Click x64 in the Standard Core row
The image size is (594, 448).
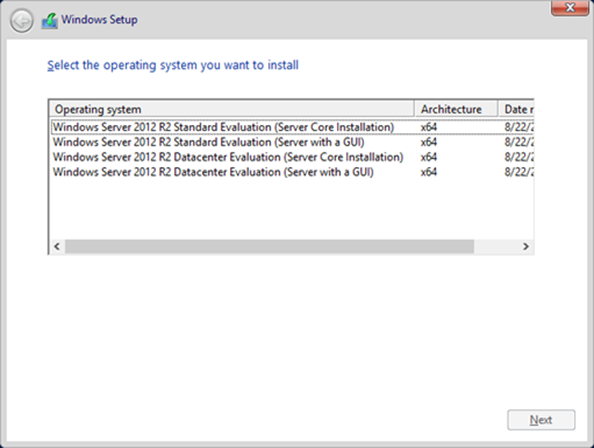pos(428,127)
